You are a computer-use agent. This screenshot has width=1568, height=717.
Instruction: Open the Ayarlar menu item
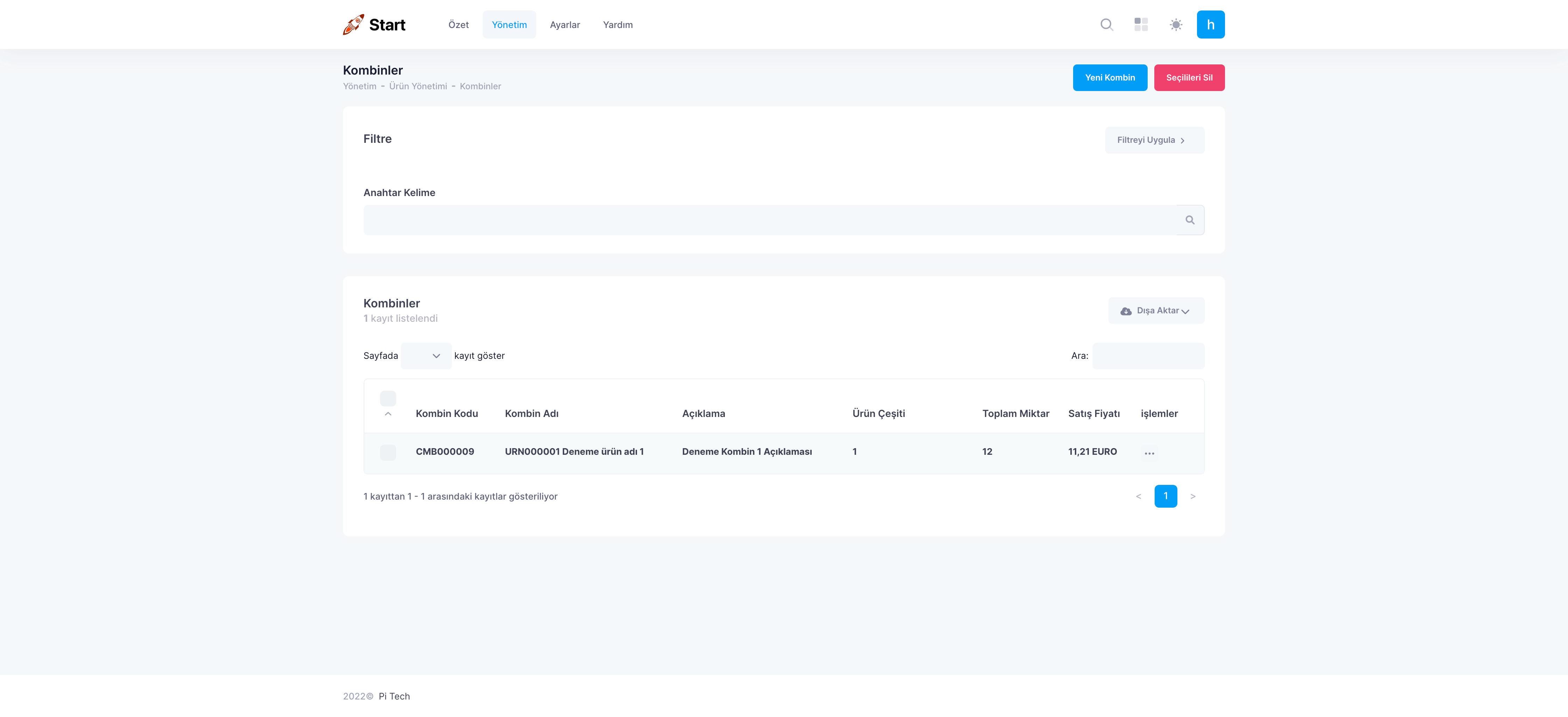(x=564, y=25)
